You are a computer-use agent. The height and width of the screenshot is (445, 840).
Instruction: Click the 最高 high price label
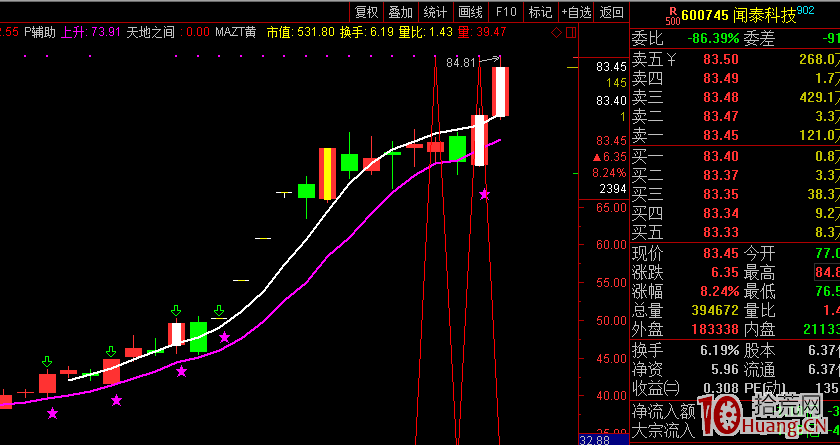pyautogui.click(x=760, y=273)
